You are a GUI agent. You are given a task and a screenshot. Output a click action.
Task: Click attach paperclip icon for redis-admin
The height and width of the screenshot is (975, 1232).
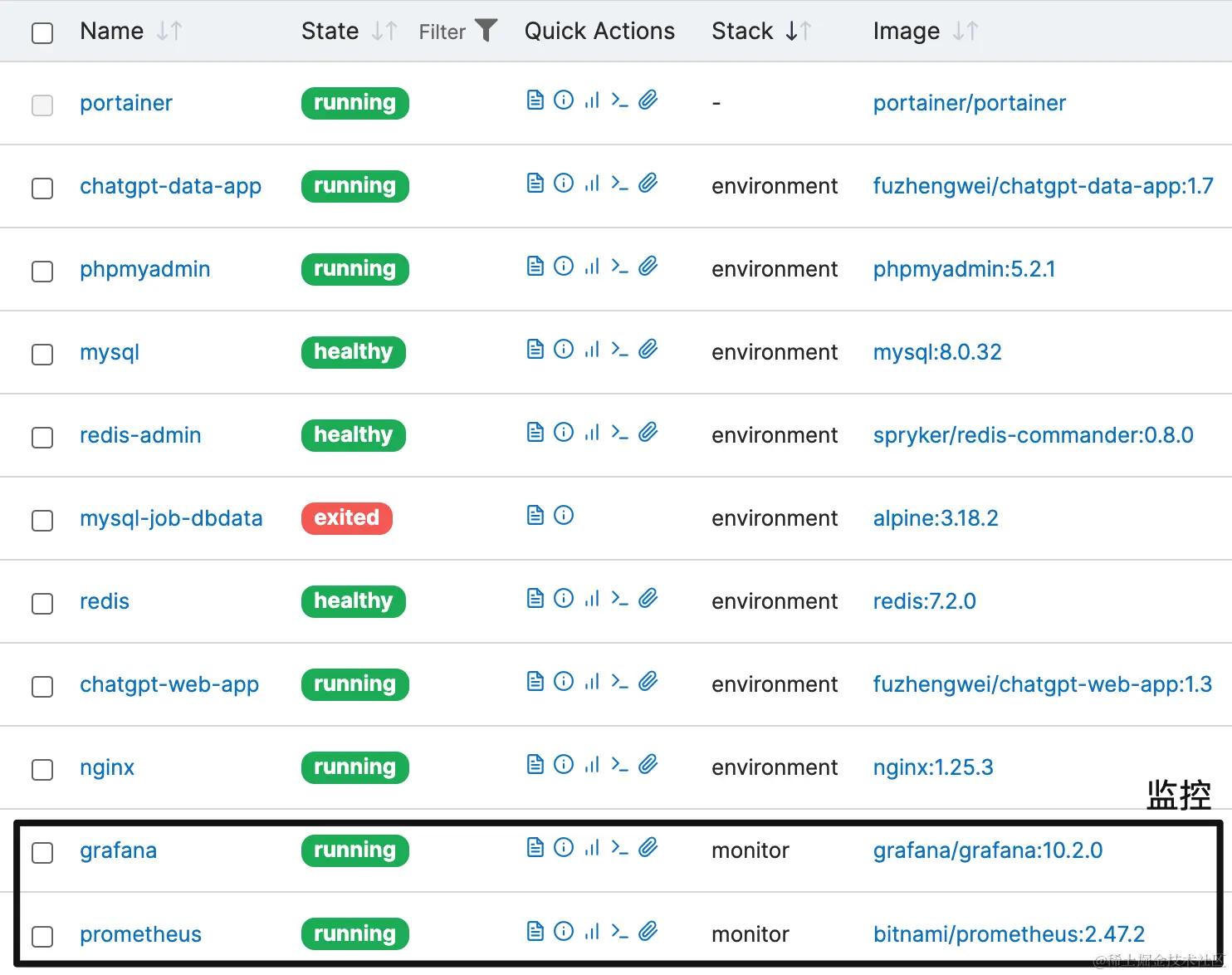[x=648, y=433]
